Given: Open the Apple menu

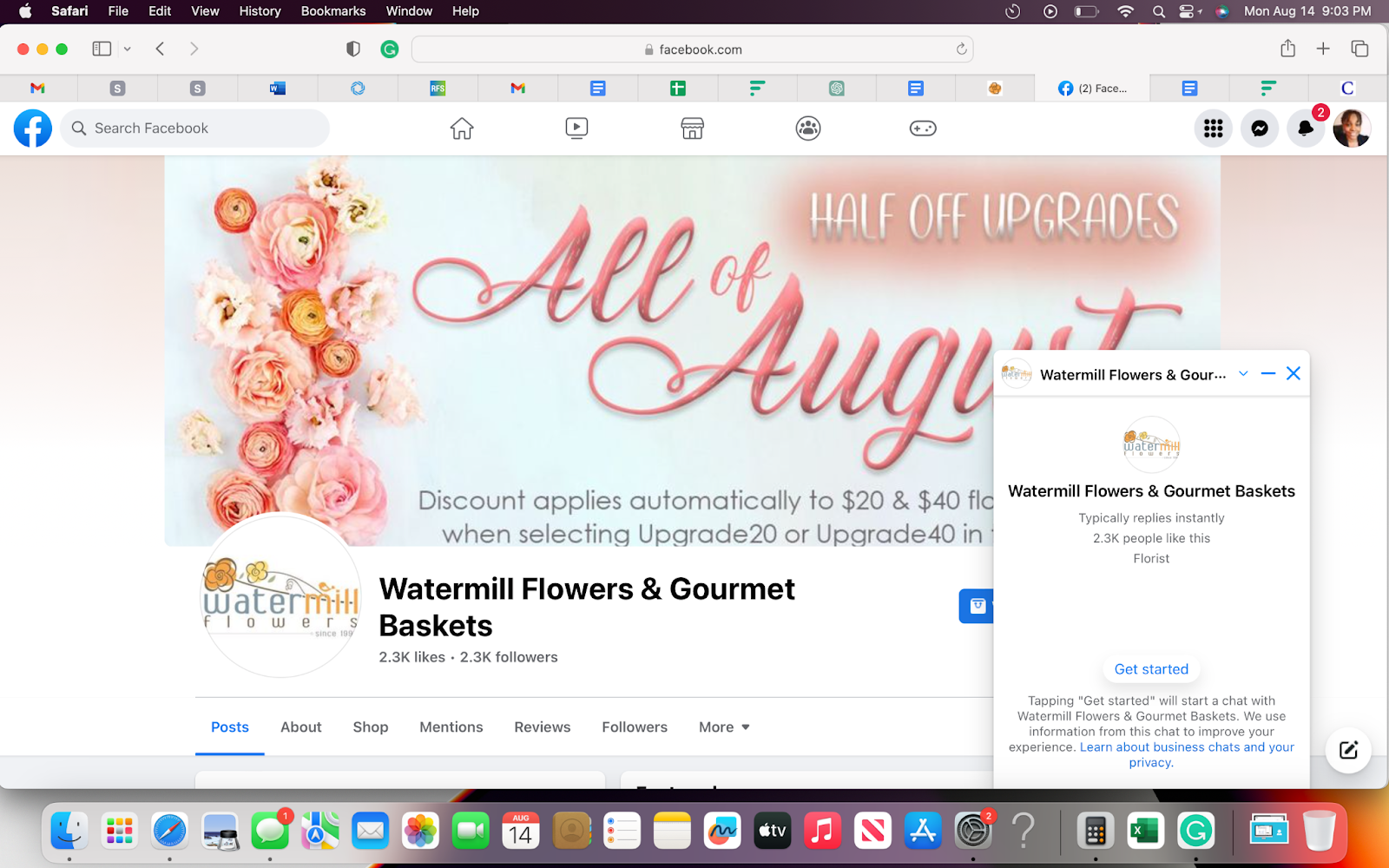Looking at the screenshot, I should click(x=25, y=11).
